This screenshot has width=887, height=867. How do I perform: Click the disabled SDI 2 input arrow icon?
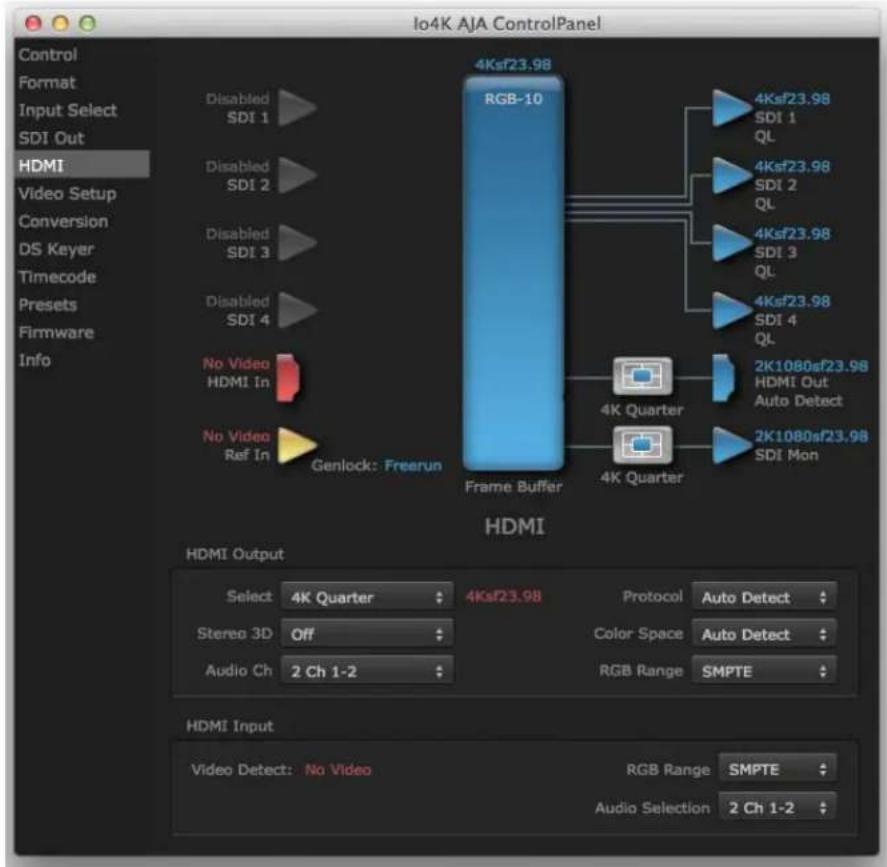297,175
